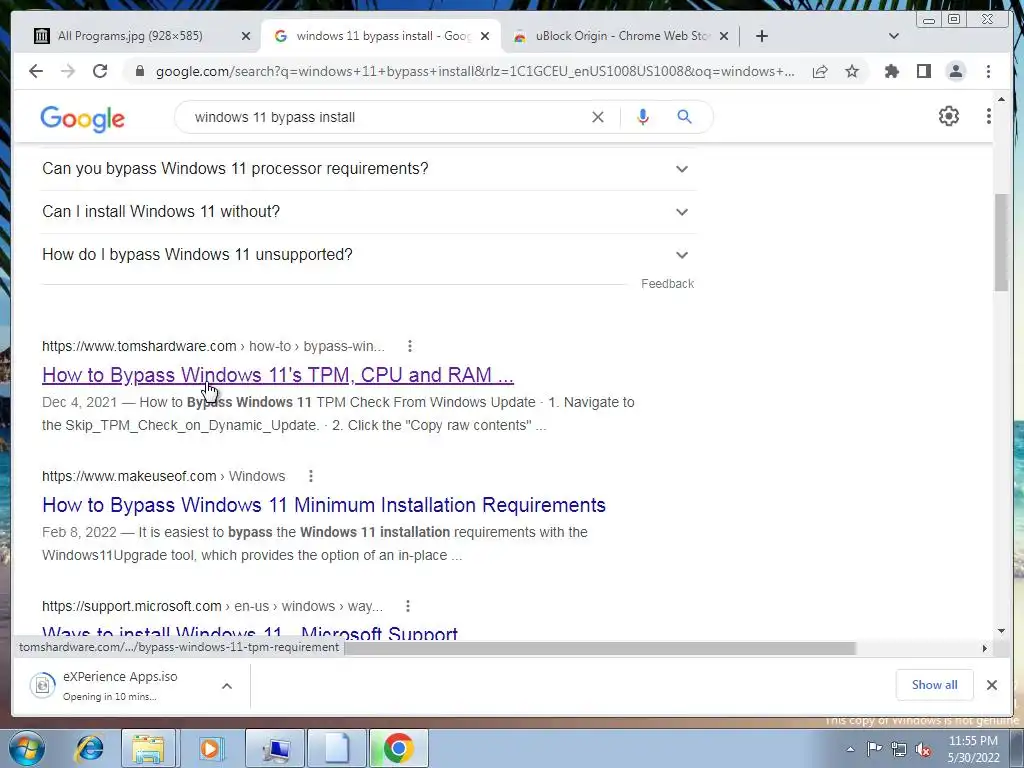Click the address bar URL

coord(475,71)
